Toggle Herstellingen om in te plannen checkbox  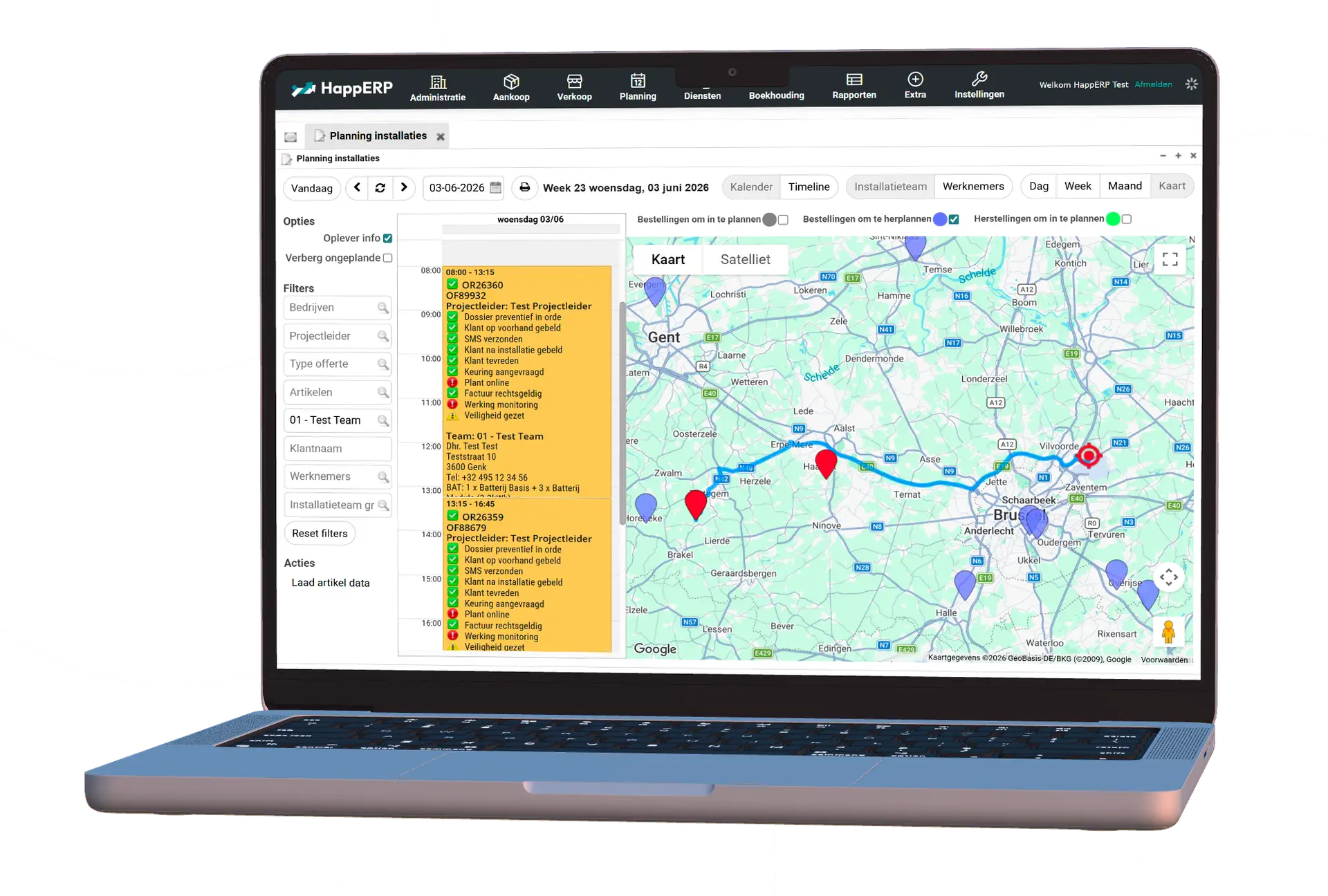pyautogui.click(x=1126, y=218)
